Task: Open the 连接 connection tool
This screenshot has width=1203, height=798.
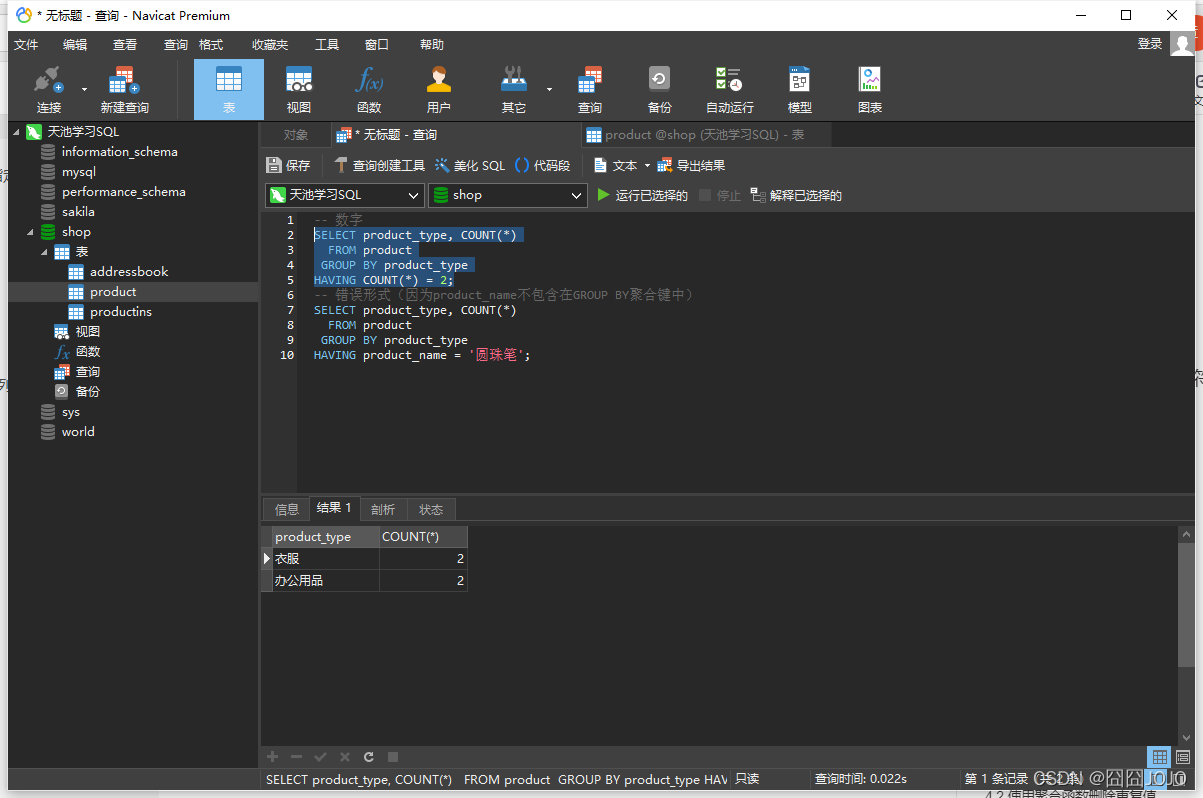Action: coord(48,90)
